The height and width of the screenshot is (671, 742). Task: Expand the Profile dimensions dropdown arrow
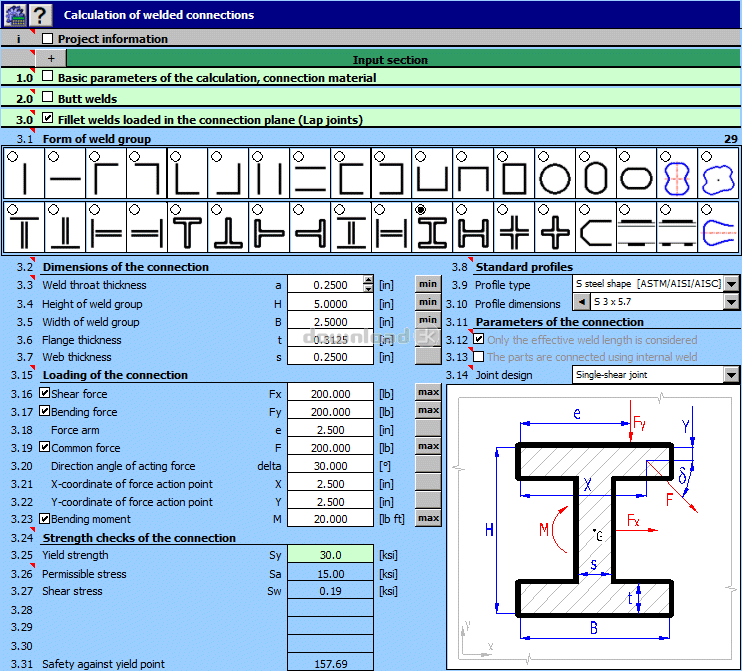tap(732, 303)
